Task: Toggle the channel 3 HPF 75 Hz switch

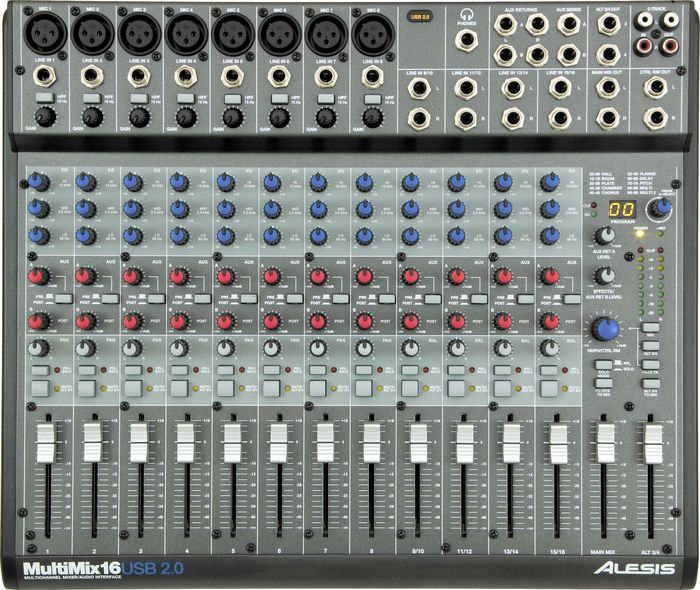Action: (x=139, y=98)
